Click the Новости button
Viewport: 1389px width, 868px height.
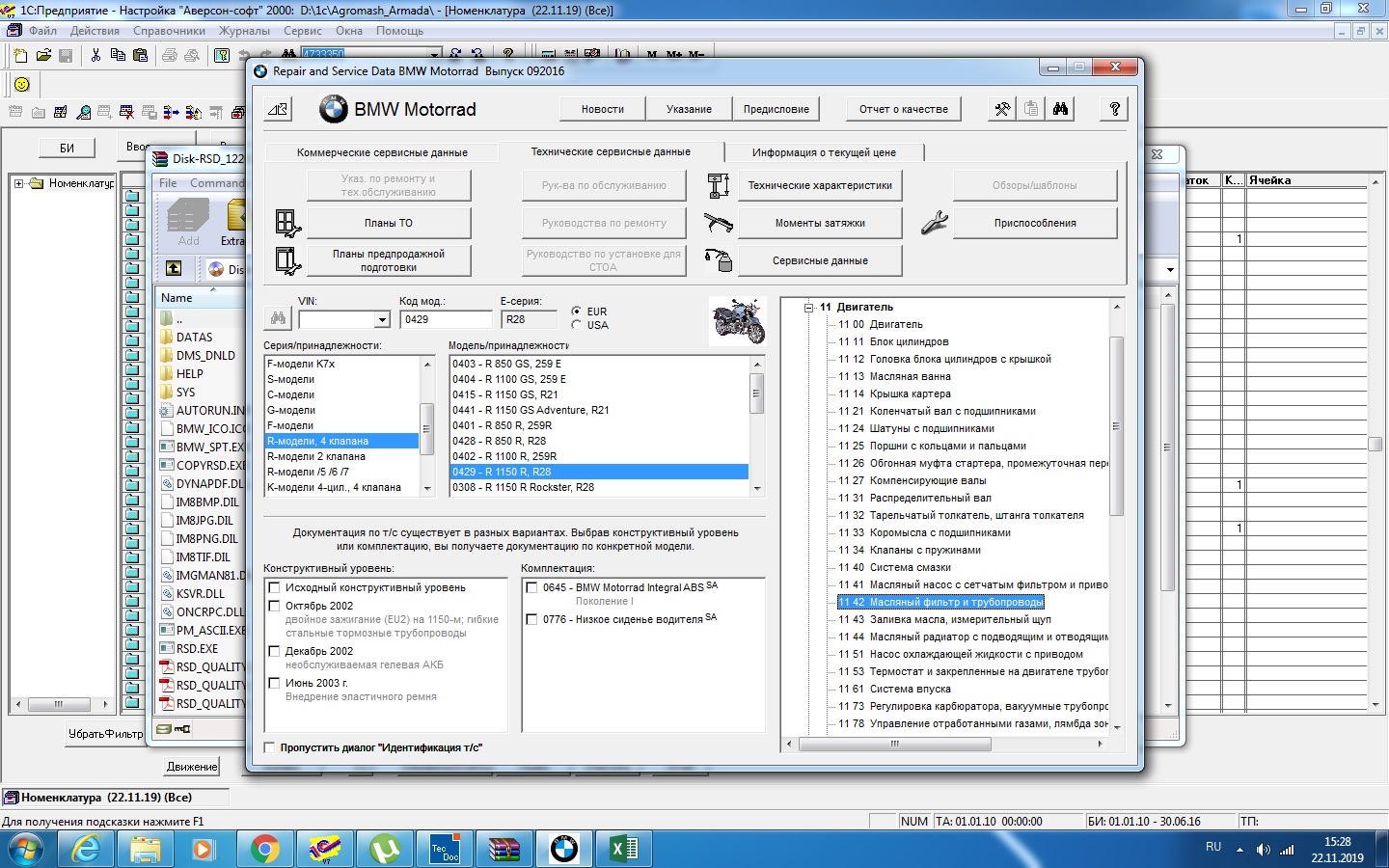pyautogui.click(x=602, y=109)
